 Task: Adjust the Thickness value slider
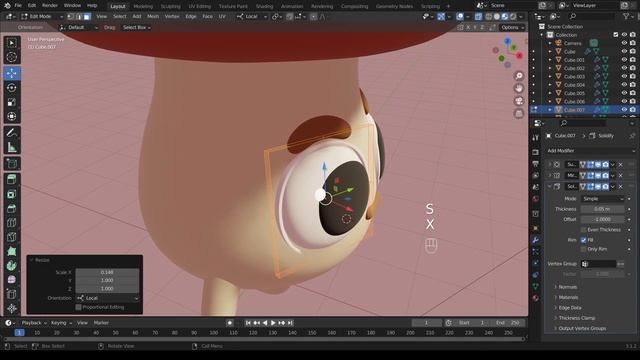602,209
